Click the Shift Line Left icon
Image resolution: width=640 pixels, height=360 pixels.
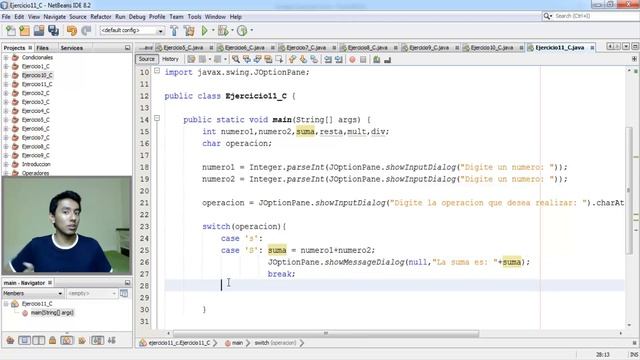(328, 60)
